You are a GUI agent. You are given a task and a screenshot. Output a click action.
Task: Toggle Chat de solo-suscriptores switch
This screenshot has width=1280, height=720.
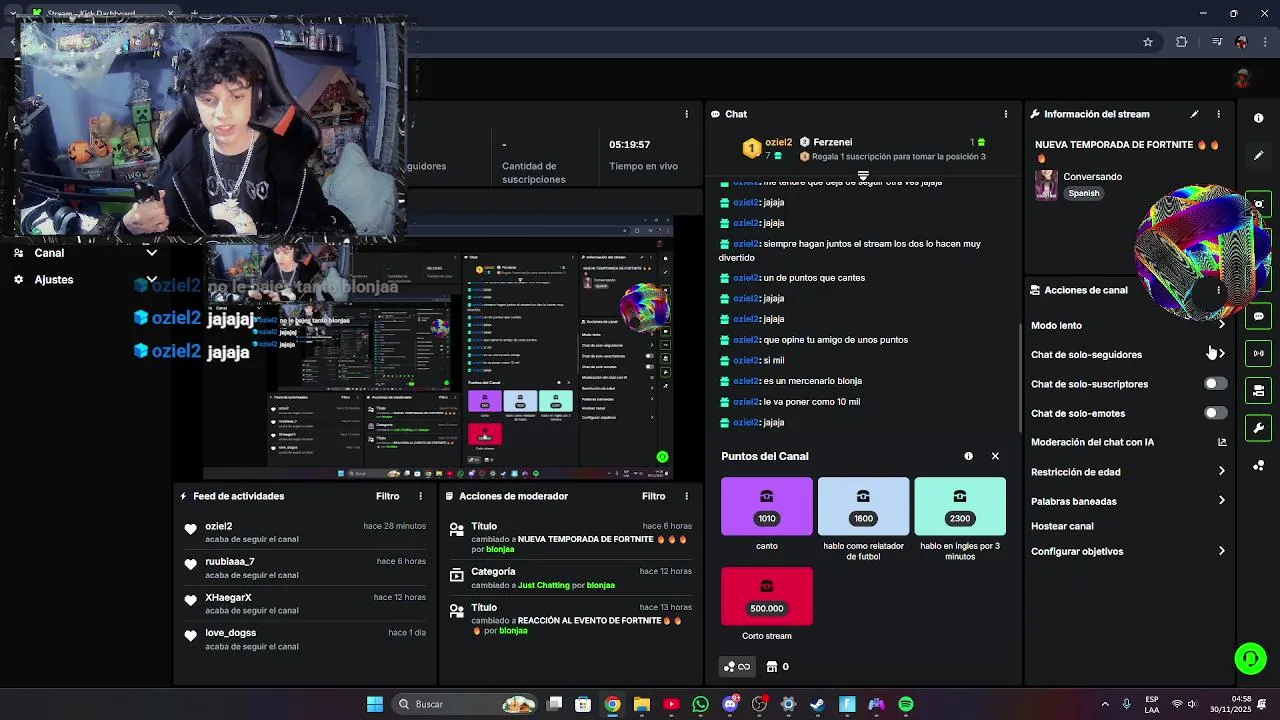1215,384
